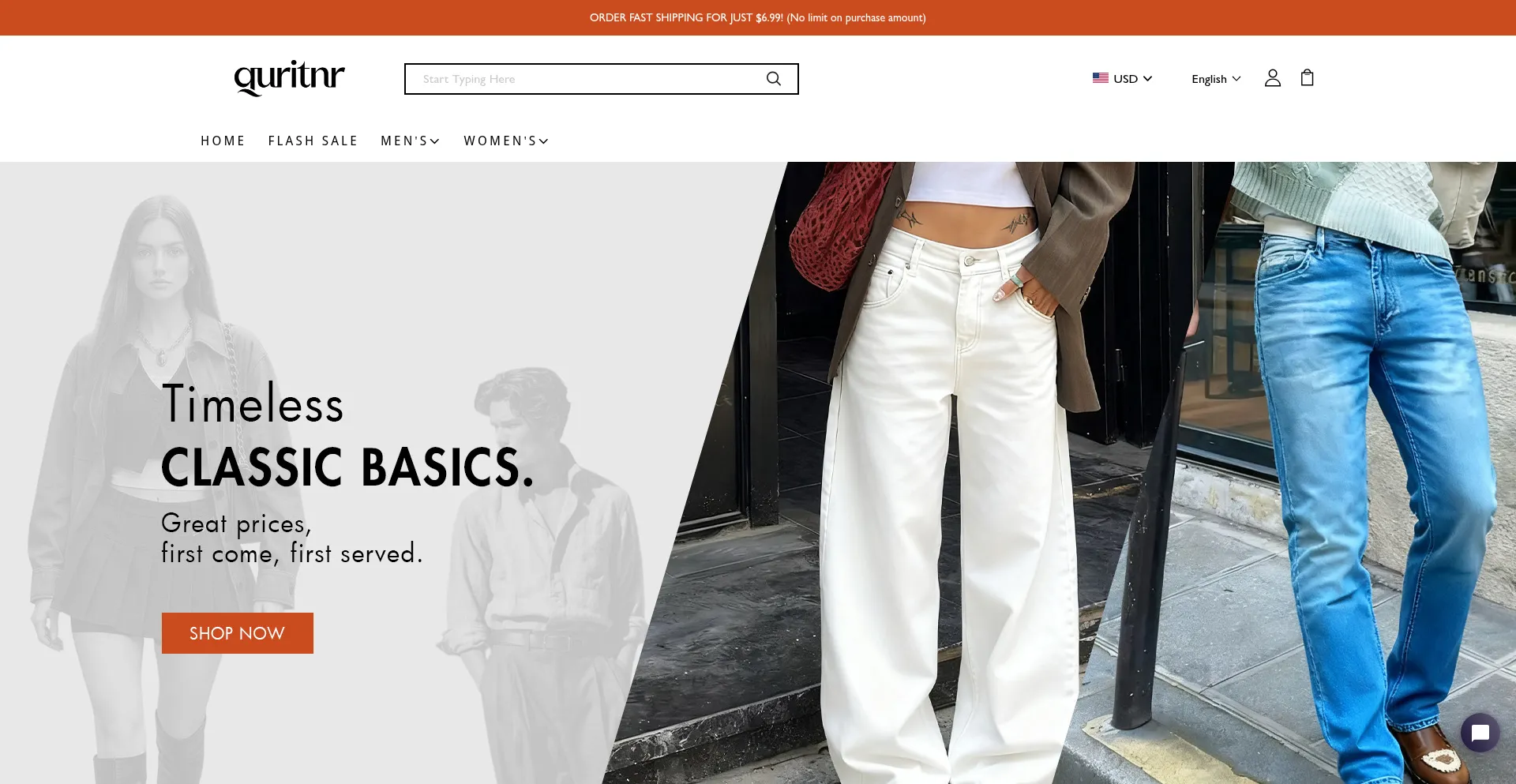Expand the MEN'S category menu
1516x784 pixels.
click(x=411, y=141)
